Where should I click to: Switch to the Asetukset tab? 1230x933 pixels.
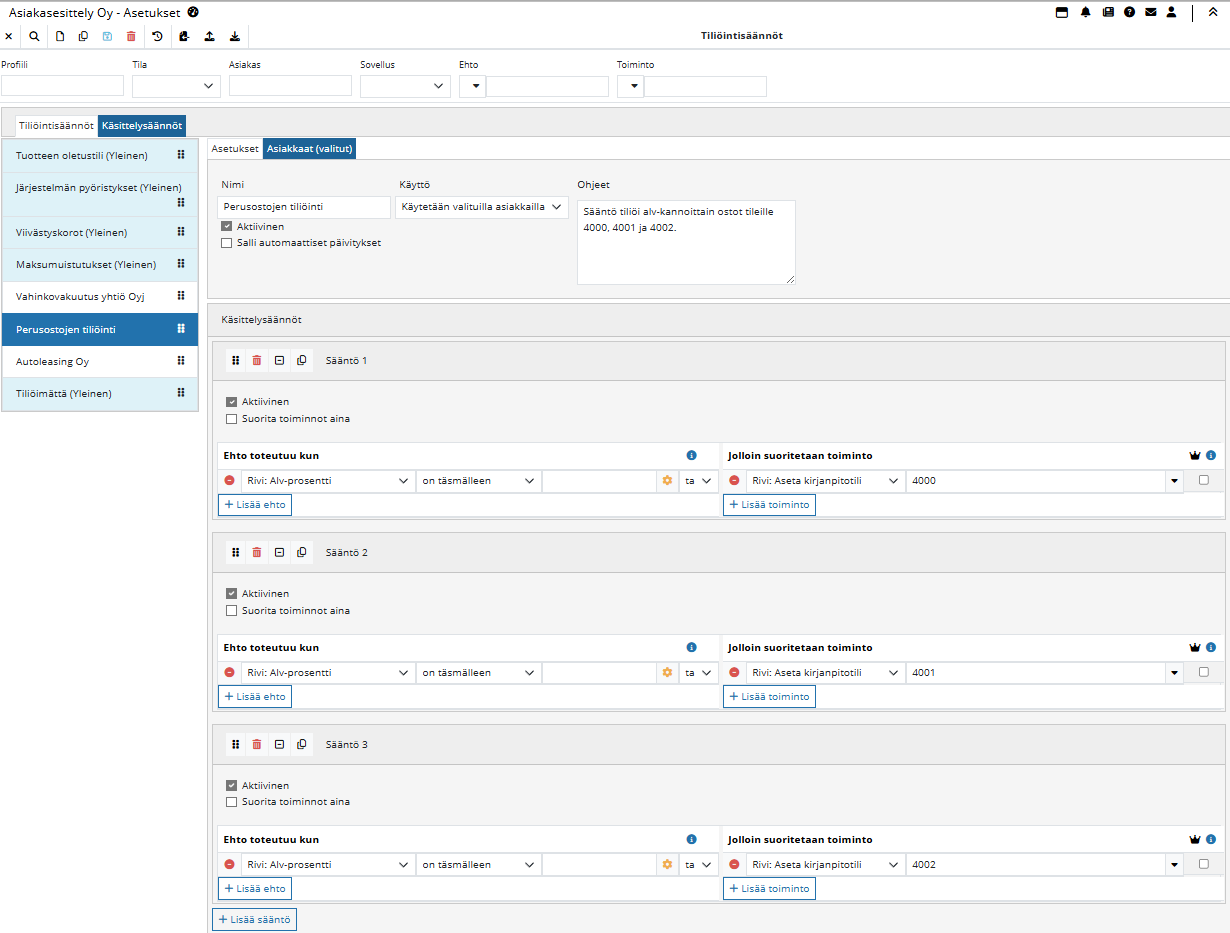[235, 149]
